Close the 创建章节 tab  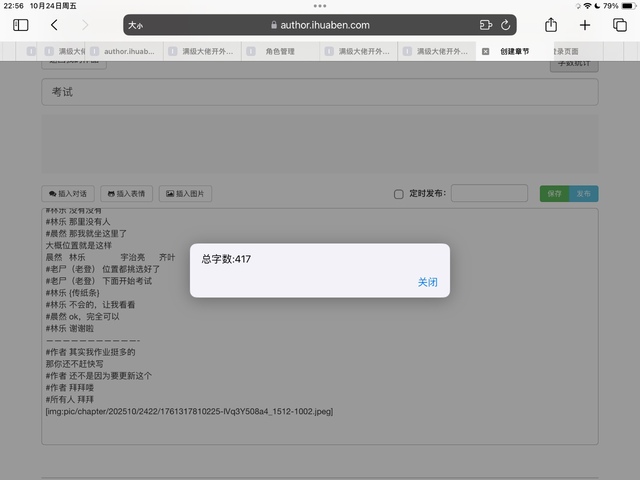click(485, 51)
